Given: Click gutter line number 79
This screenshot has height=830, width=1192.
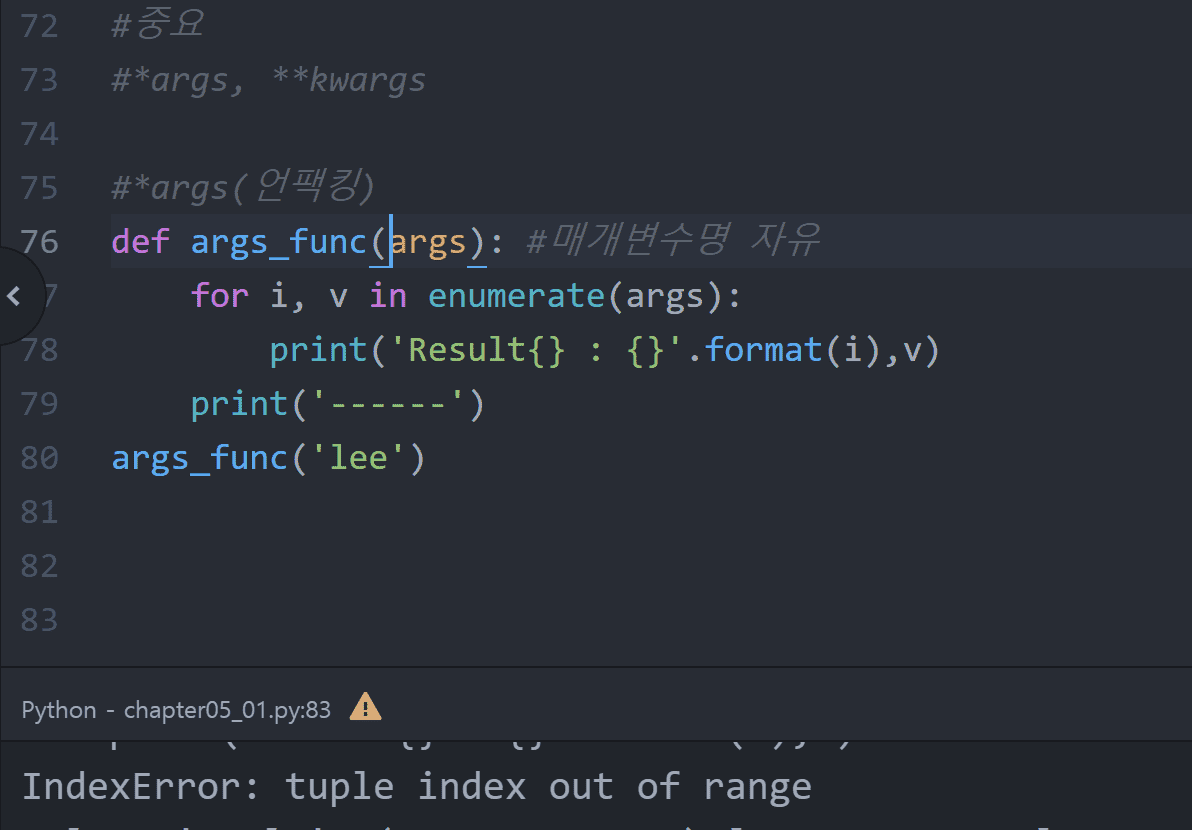Looking at the screenshot, I should [x=39, y=403].
